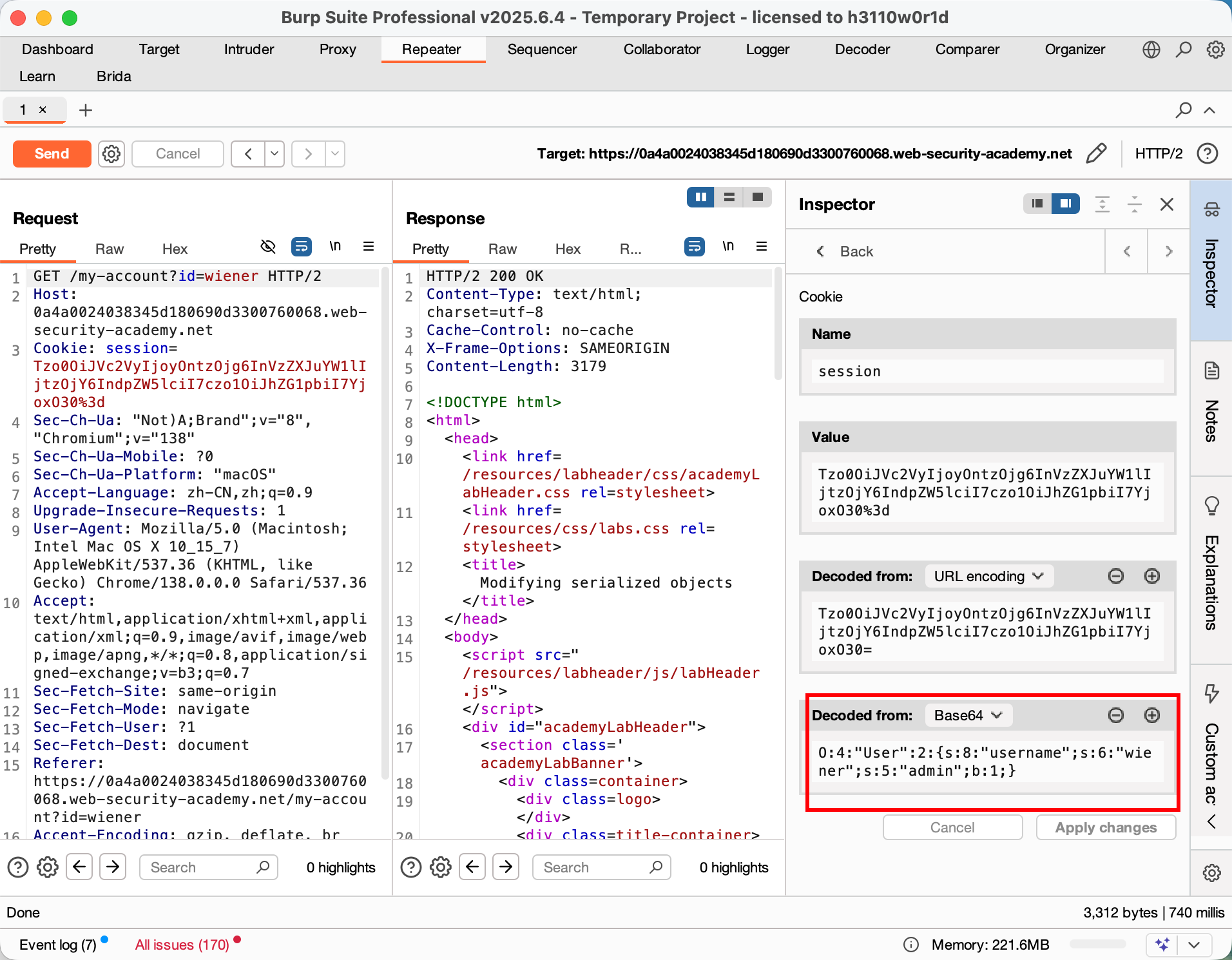Toggle Response show newline \n characters
The height and width of the screenshot is (960, 1232).
click(x=728, y=246)
